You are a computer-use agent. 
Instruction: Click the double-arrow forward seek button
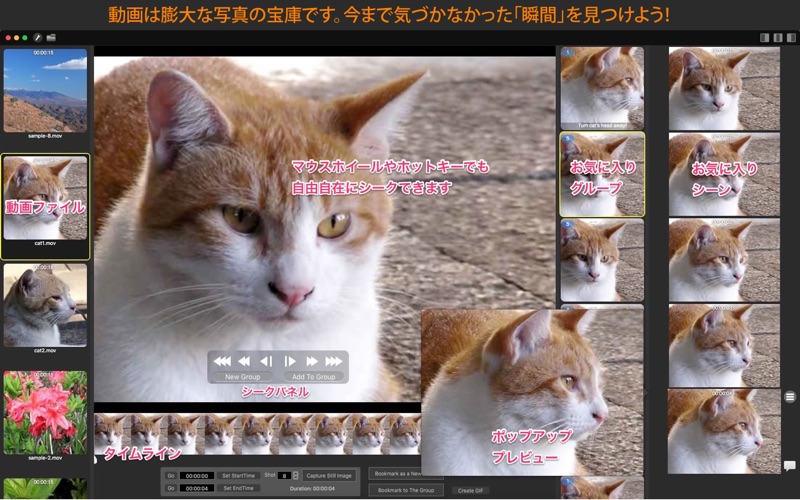pyautogui.click(x=312, y=361)
